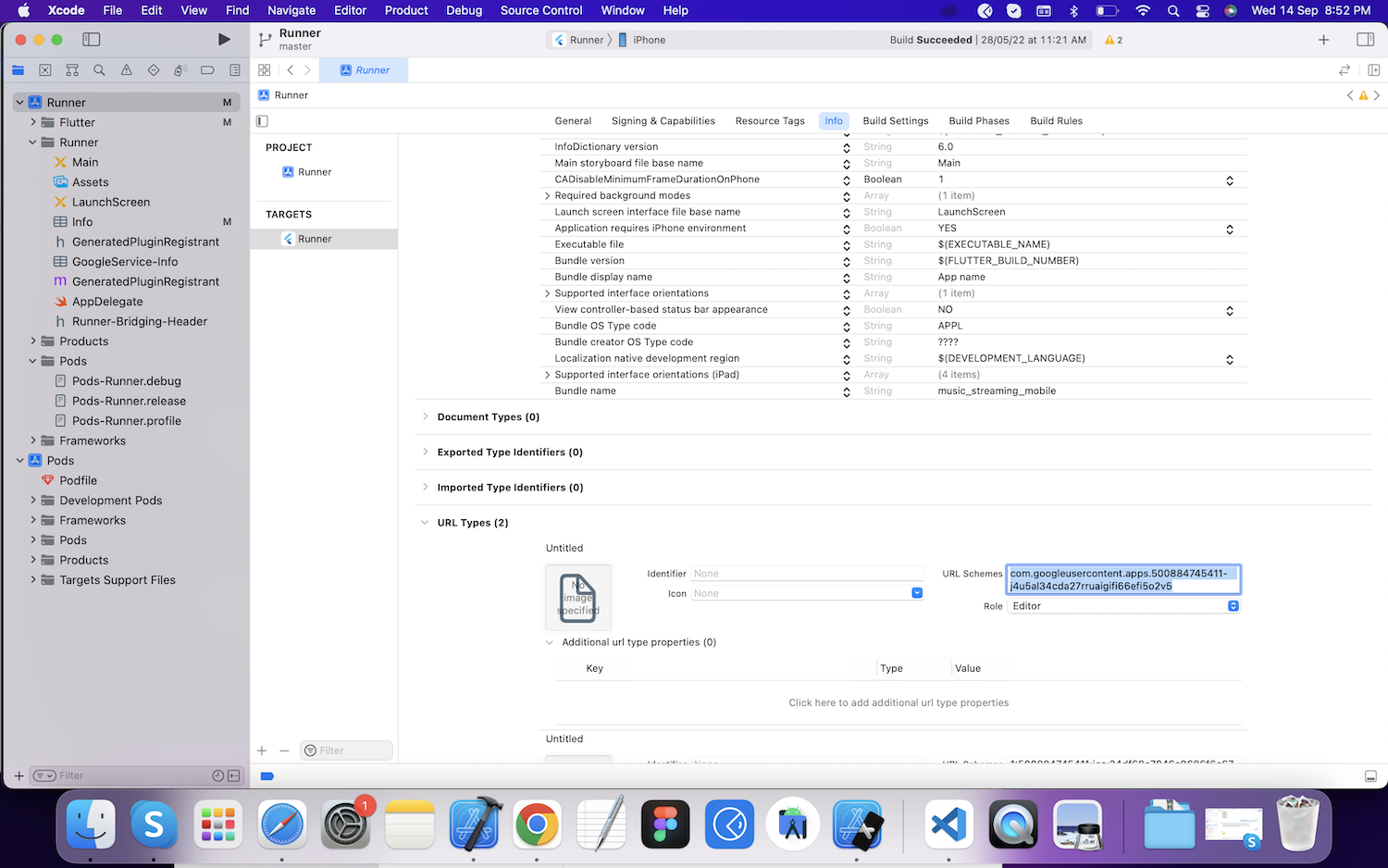The height and width of the screenshot is (868, 1388).
Task: Launch Visual Studio Code from the Dock
Action: coord(949,824)
